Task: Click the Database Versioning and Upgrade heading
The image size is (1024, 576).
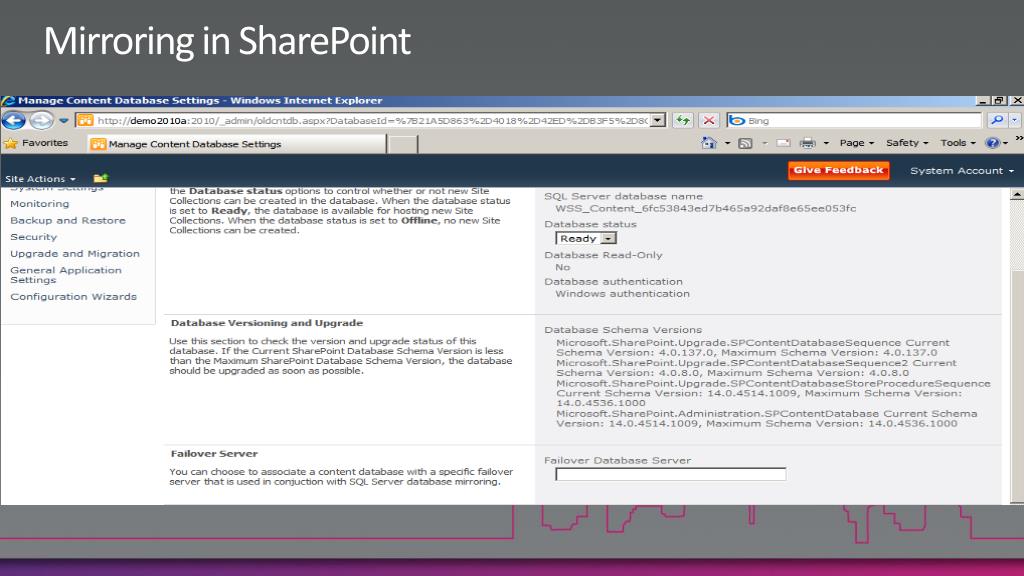Action: pyautogui.click(x=266, y=323)
